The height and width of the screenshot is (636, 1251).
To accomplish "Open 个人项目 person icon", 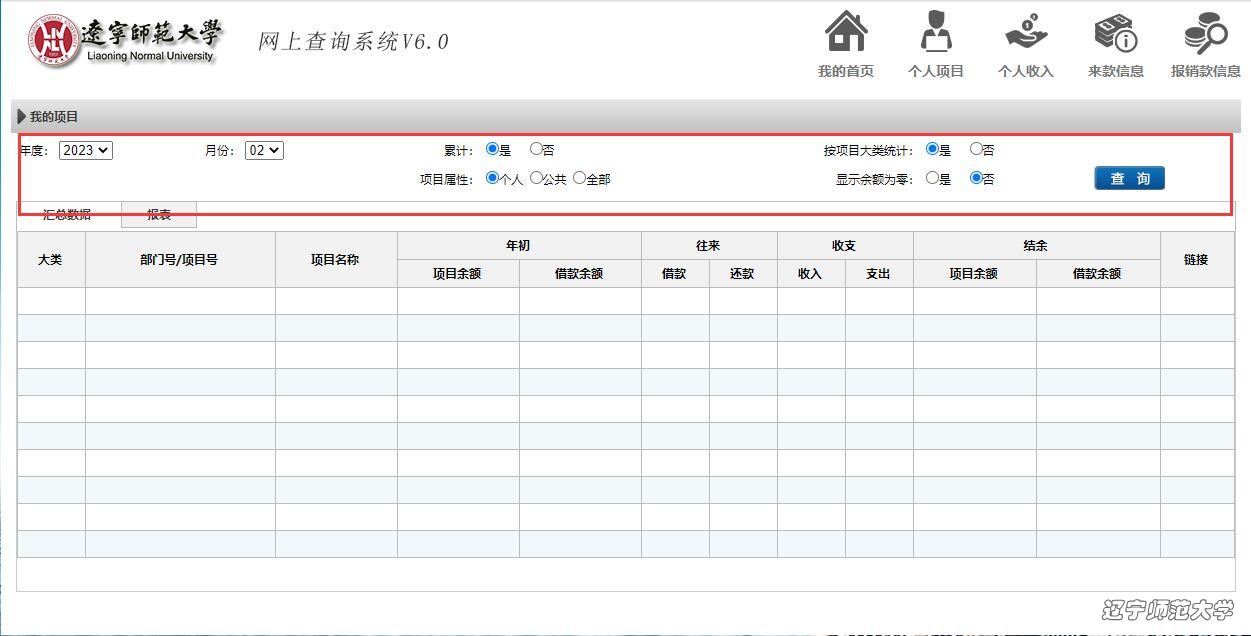I will click(935, 33).
